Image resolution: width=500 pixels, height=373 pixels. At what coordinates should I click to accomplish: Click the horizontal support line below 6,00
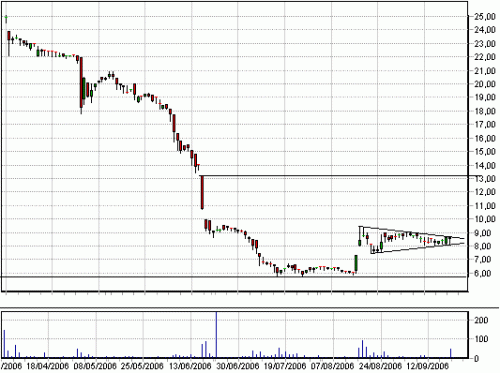tap(234, 277)
